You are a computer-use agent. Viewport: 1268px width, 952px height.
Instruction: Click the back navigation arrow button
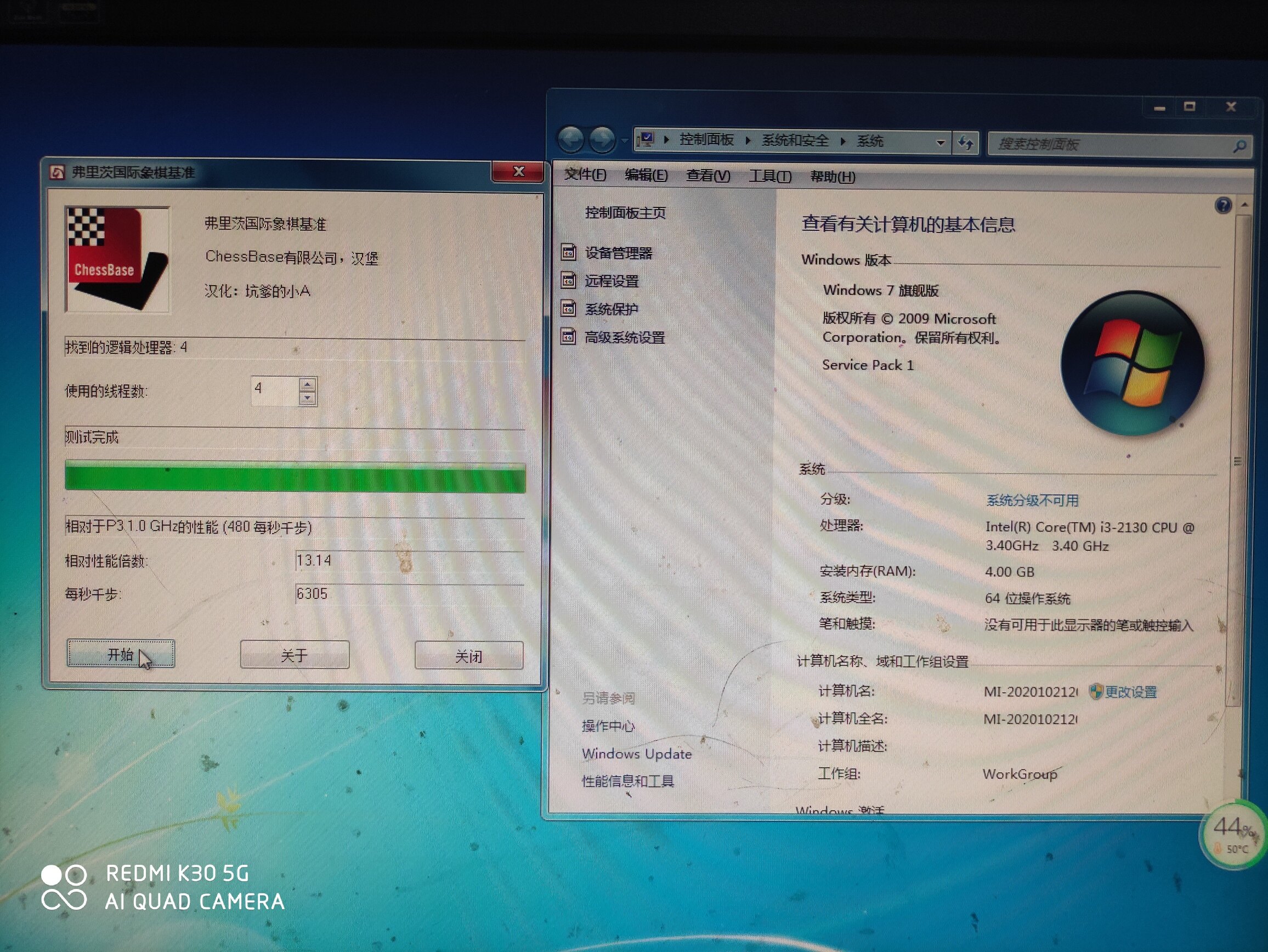click(x=571, y=139)
